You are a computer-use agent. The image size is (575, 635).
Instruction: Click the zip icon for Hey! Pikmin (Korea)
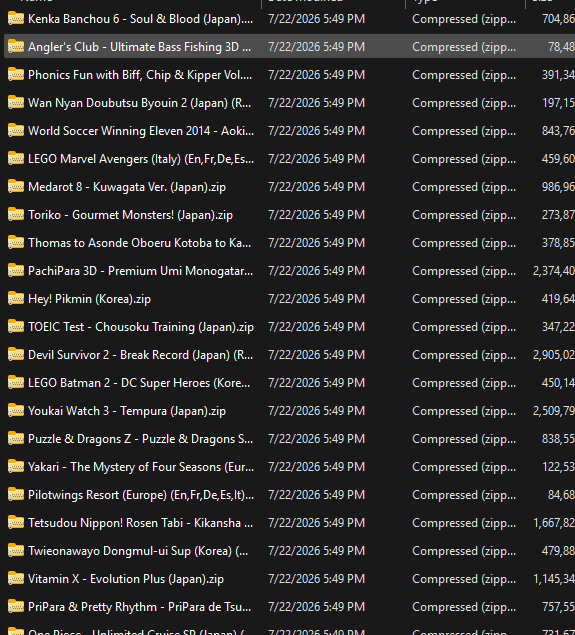16,298
